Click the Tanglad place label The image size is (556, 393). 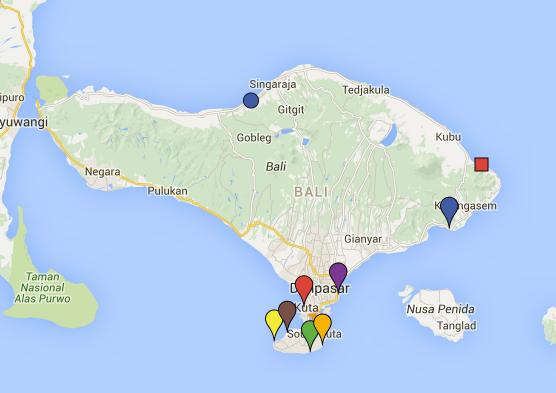(456, 326)
